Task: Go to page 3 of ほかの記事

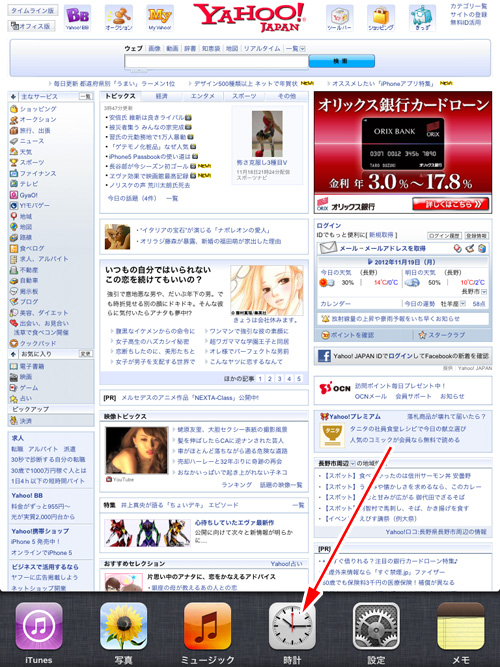Action: coord(280,378)
